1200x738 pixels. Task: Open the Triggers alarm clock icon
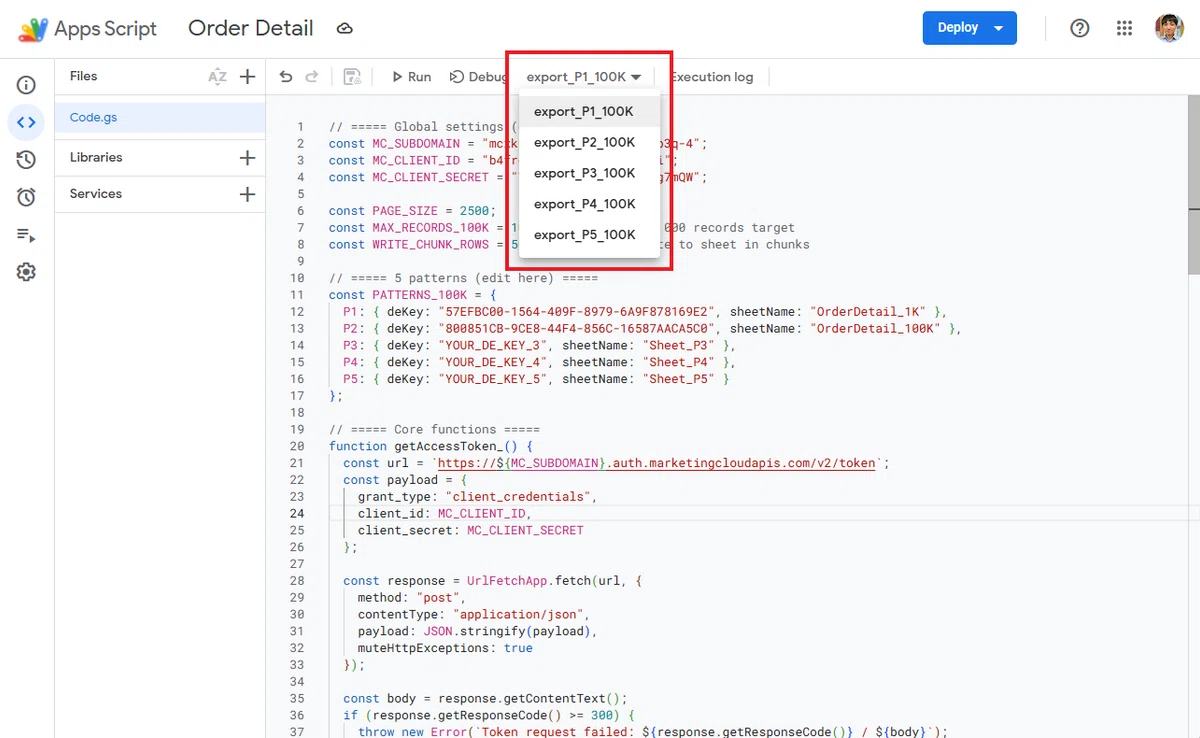tap(27, 197)
